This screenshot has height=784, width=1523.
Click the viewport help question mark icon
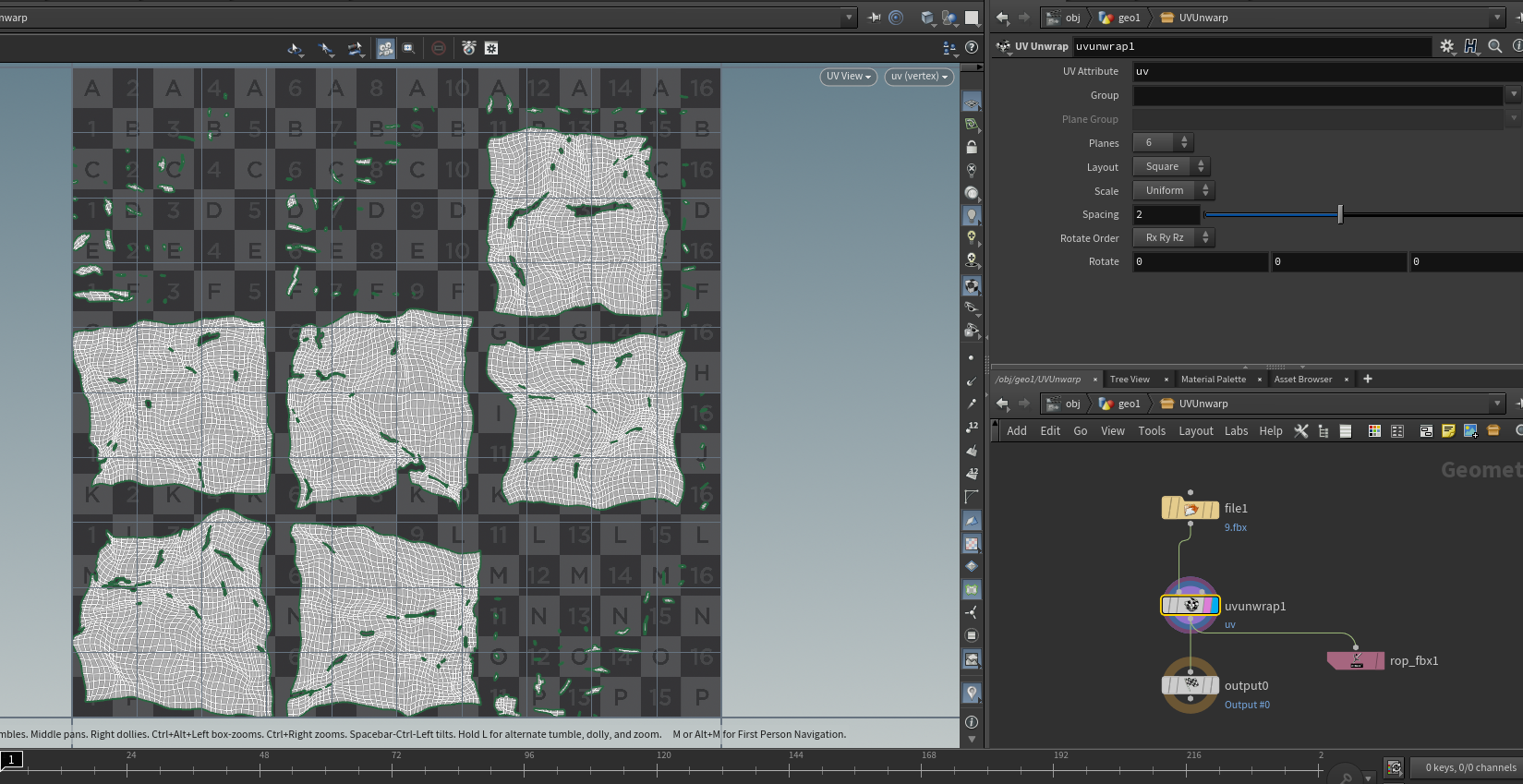972,48
